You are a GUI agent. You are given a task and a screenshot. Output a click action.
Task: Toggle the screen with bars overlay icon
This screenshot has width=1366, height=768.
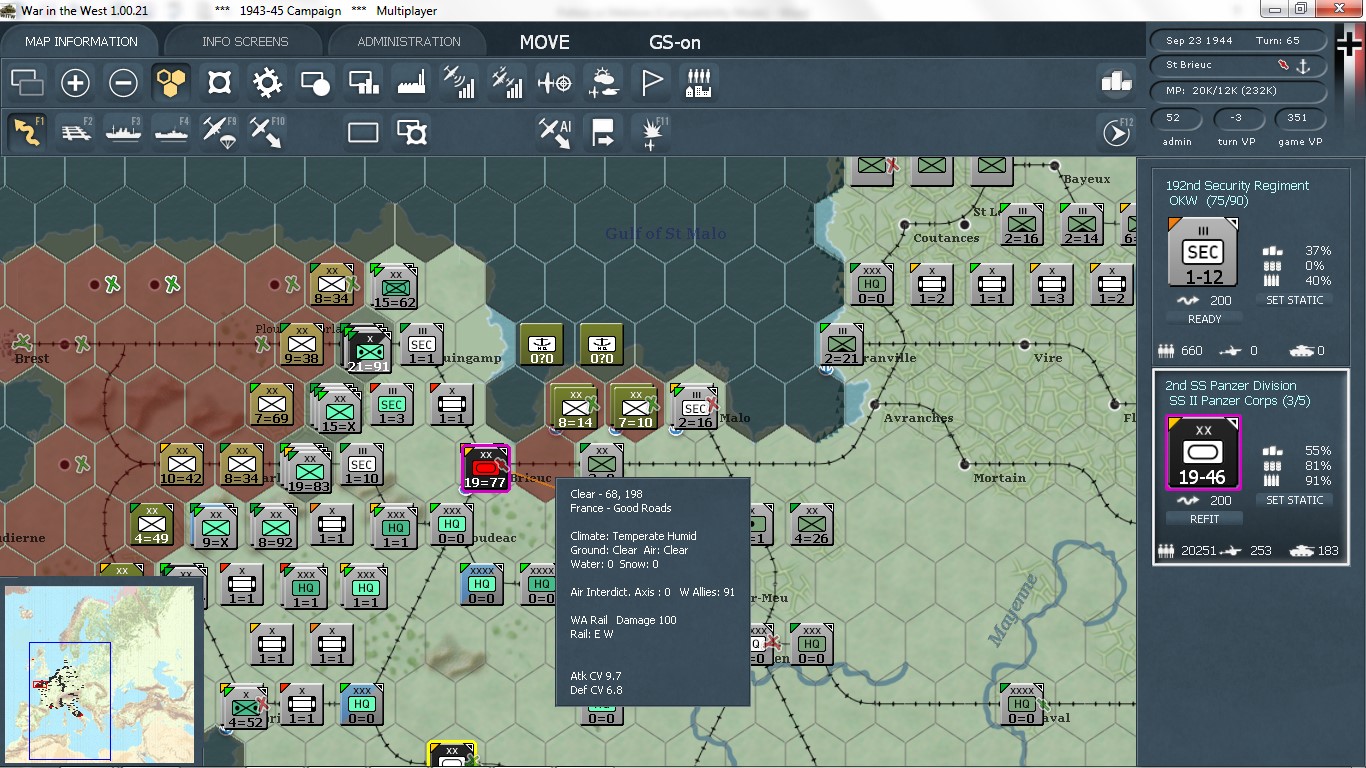[x=364, y=82]
